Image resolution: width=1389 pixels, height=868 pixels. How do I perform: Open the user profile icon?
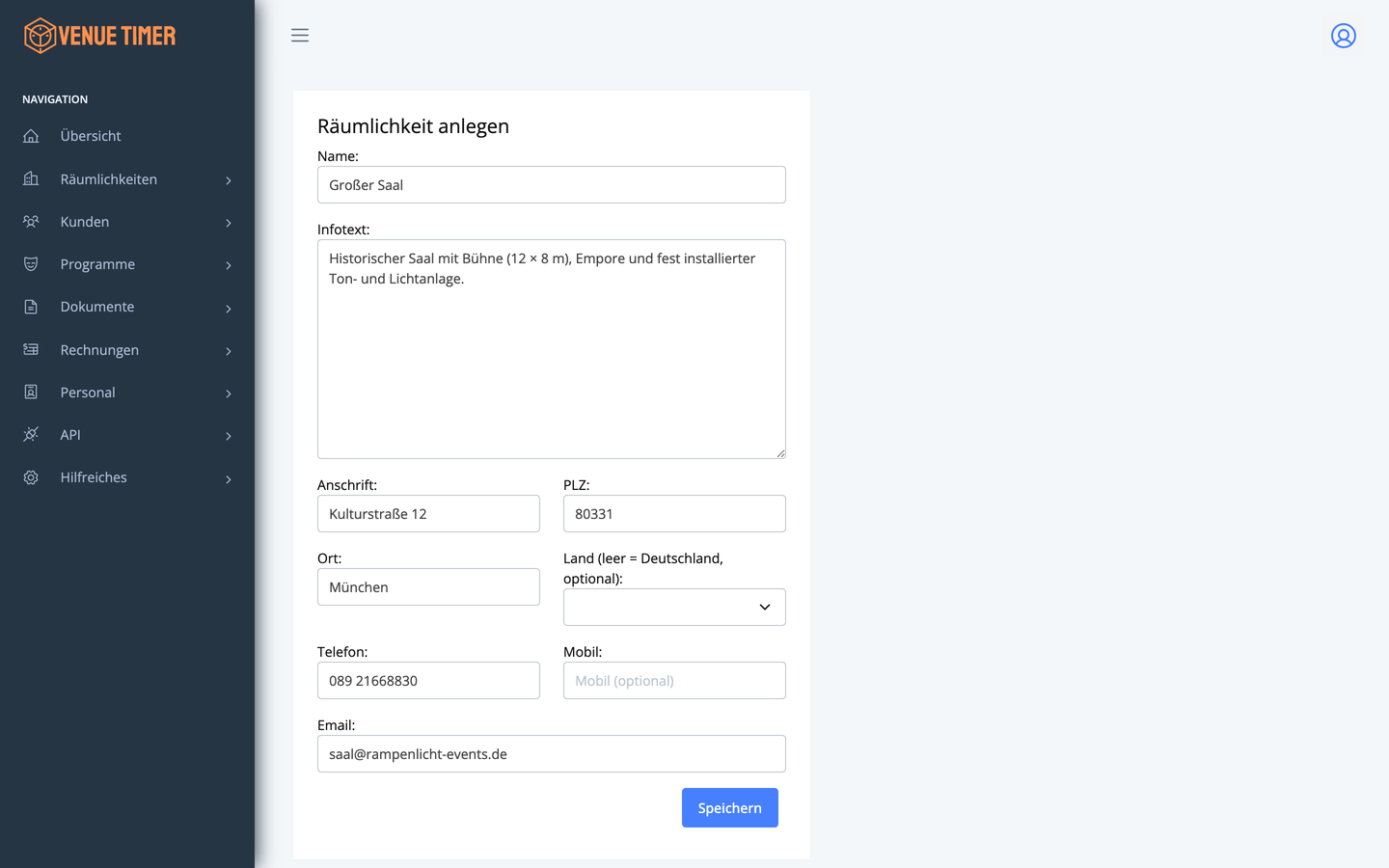[1344, 36]
